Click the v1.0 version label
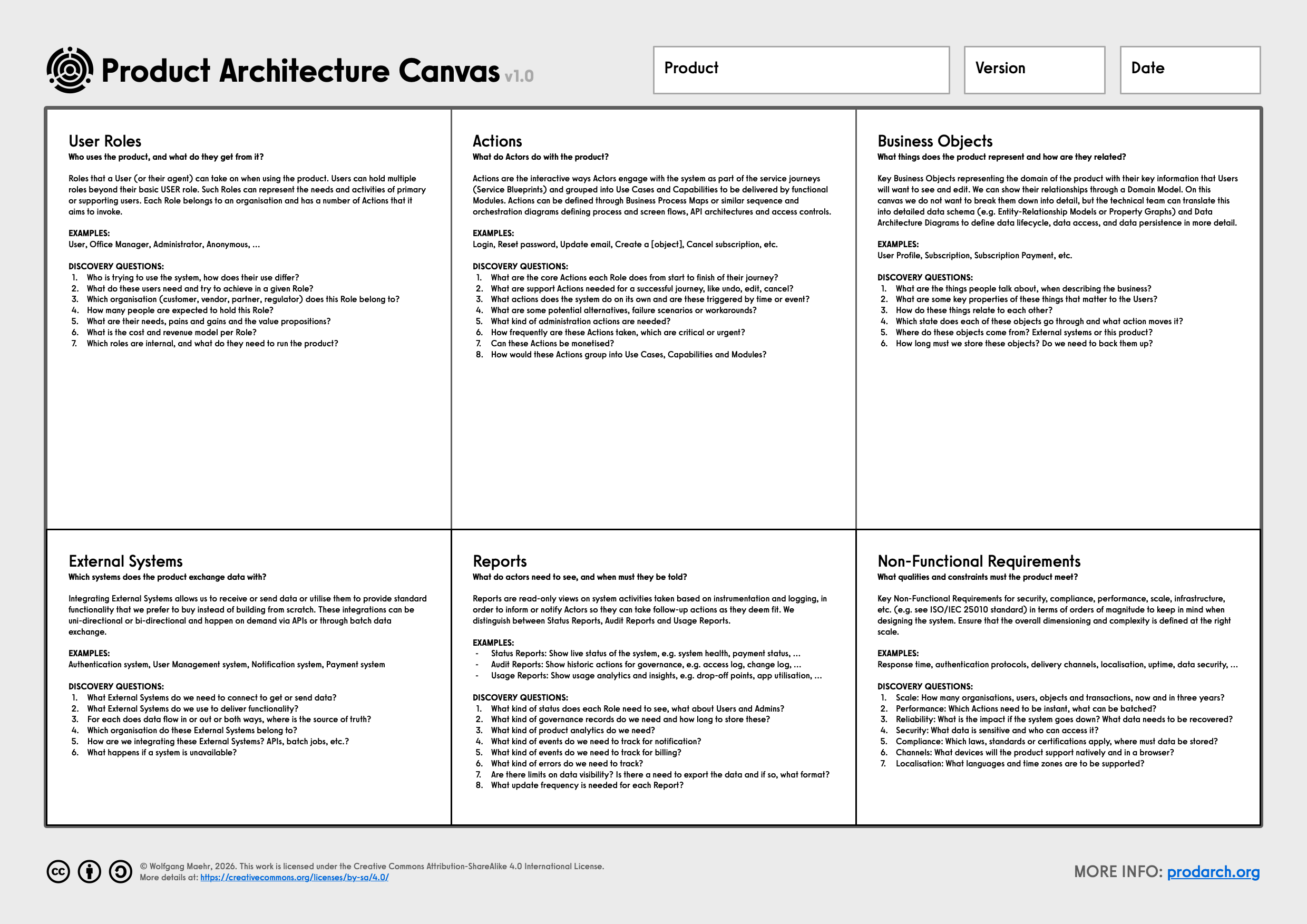Screen dimensions: 1307x924 519,76
